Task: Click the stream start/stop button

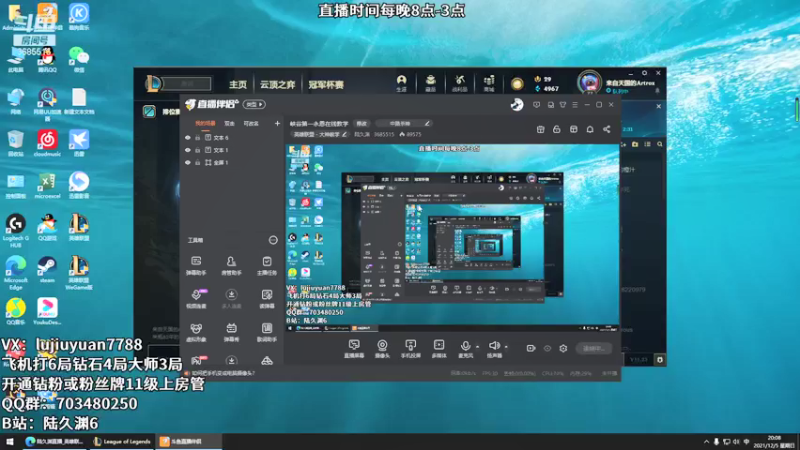Action: coord(593,348)
